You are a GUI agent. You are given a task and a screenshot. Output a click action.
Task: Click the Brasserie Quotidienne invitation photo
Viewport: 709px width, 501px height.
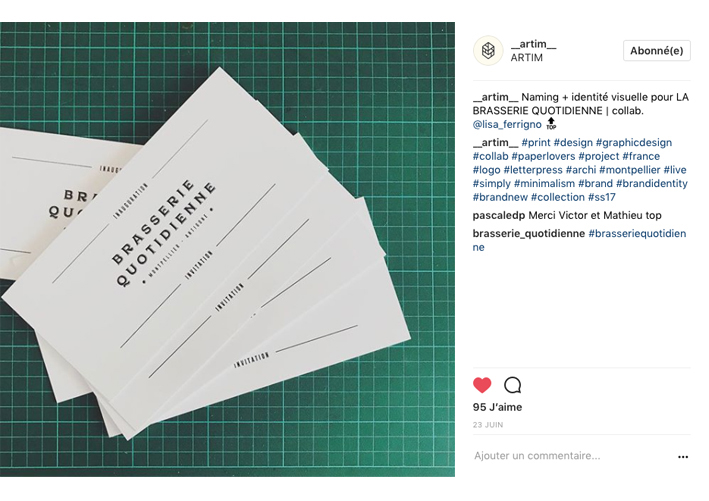click(x=227, y=249)
